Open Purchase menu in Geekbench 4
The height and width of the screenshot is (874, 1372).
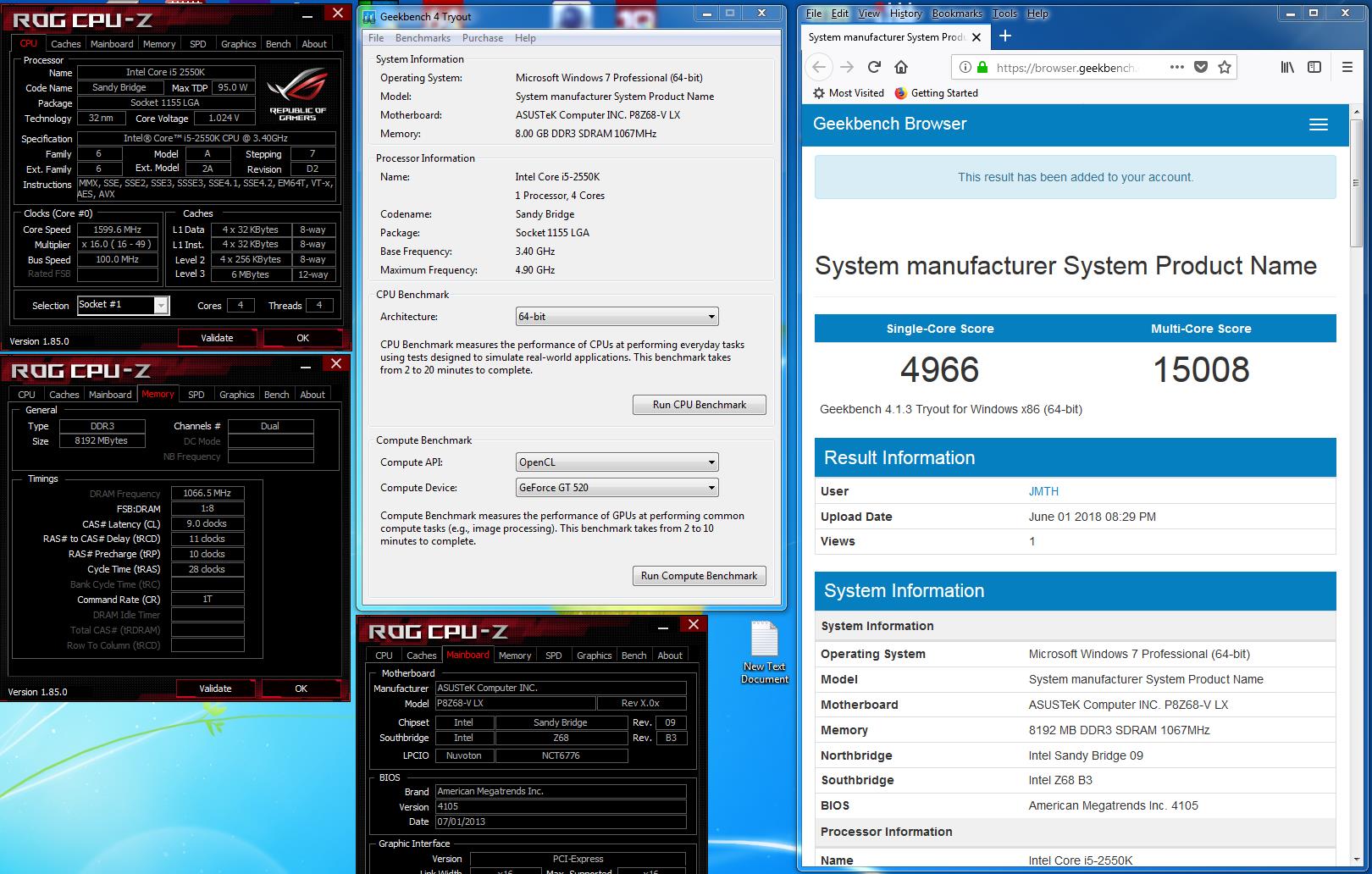click(483, 38)
